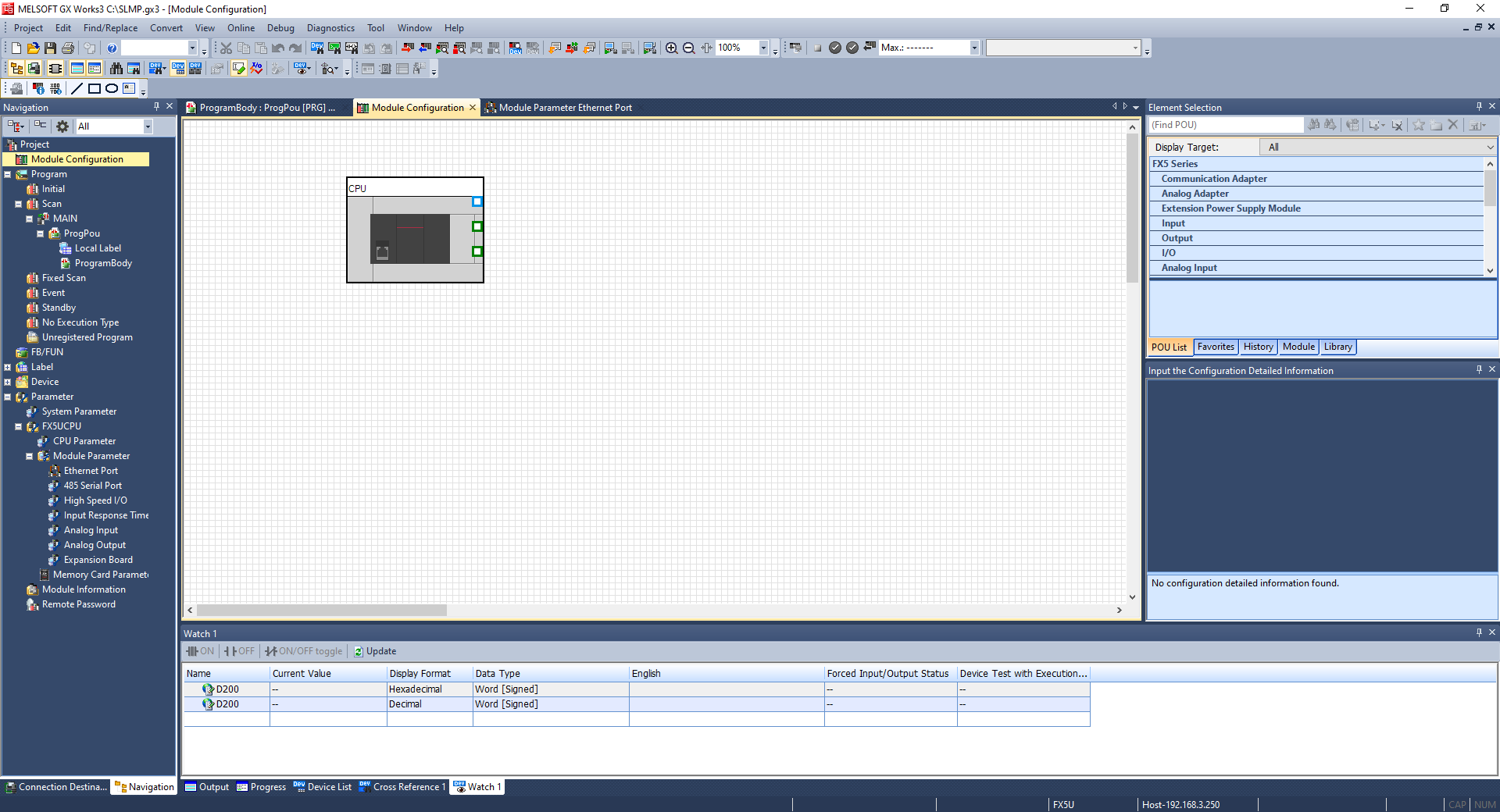This screenshot has width=1500, height=812.
Task: Click the canvas vertical scrollbar thumb
Action: (1132, 208)
